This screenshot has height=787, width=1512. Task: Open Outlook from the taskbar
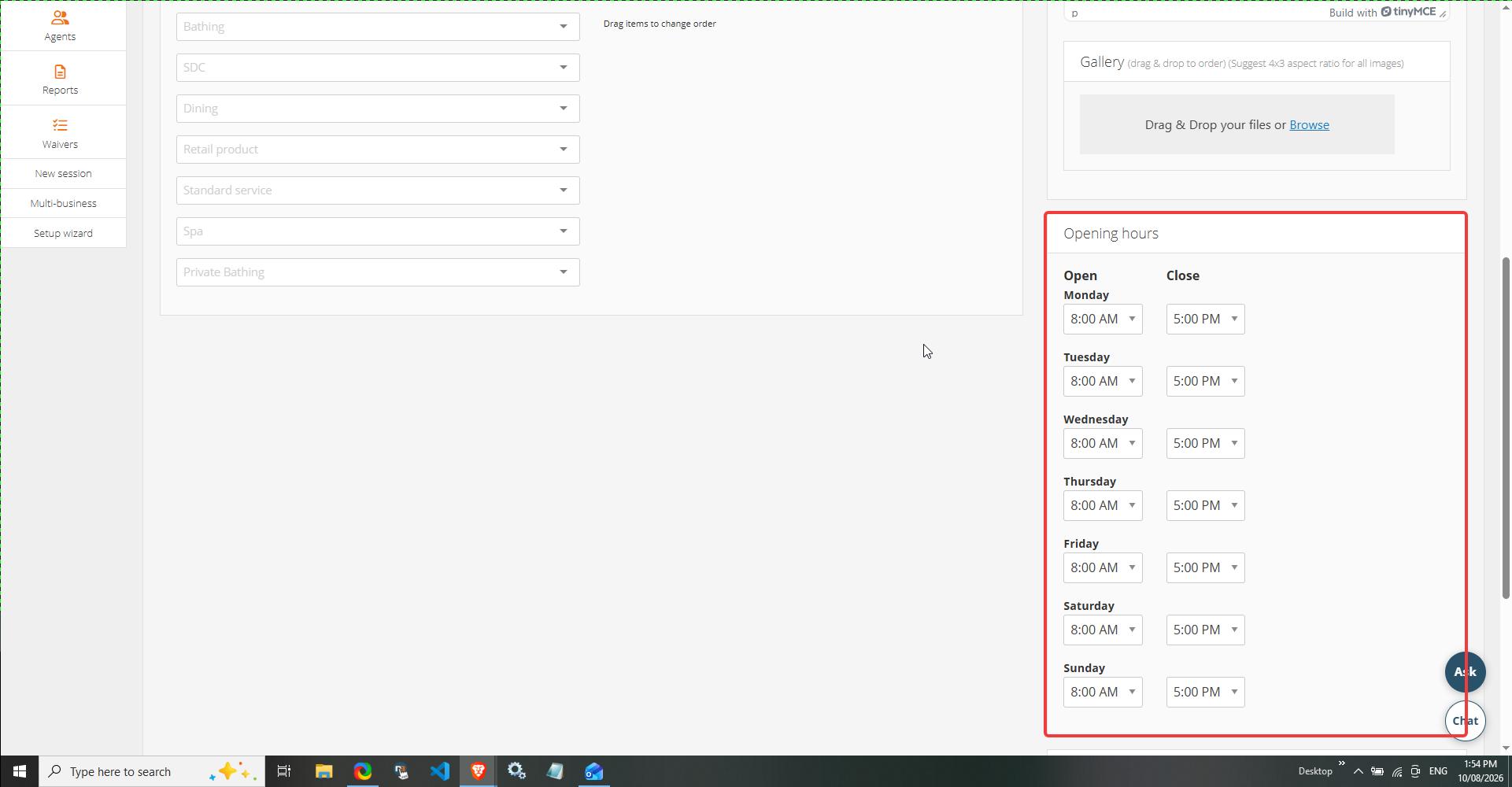[x=593, y=771]
